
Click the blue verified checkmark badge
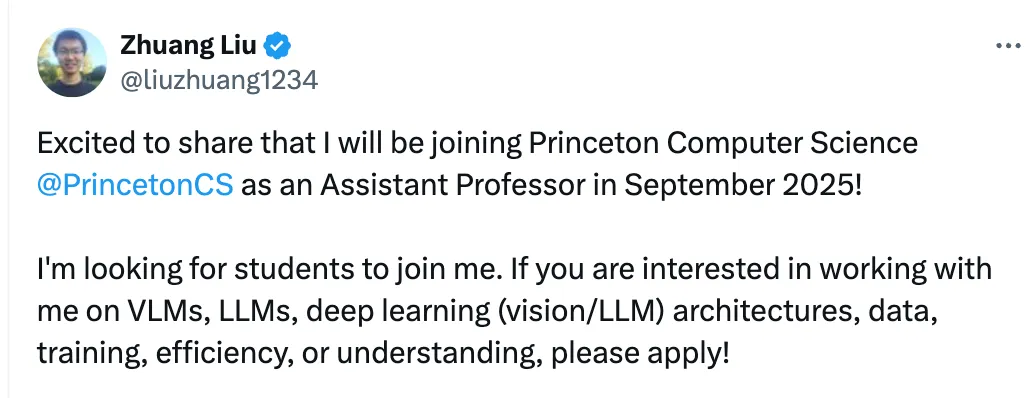pyautogui.click(x=277, y=46)
